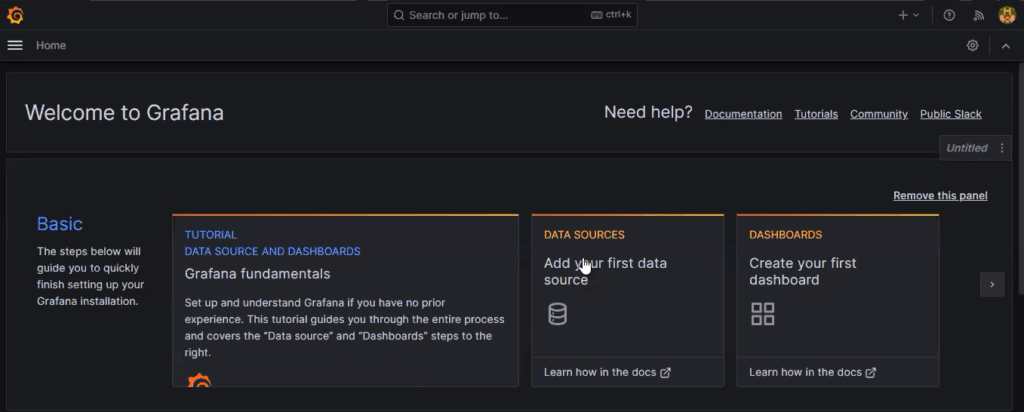Screen dimensions: 1024x412
Task: Click the DATA SOURCES card label
Action: click(584, 234)
